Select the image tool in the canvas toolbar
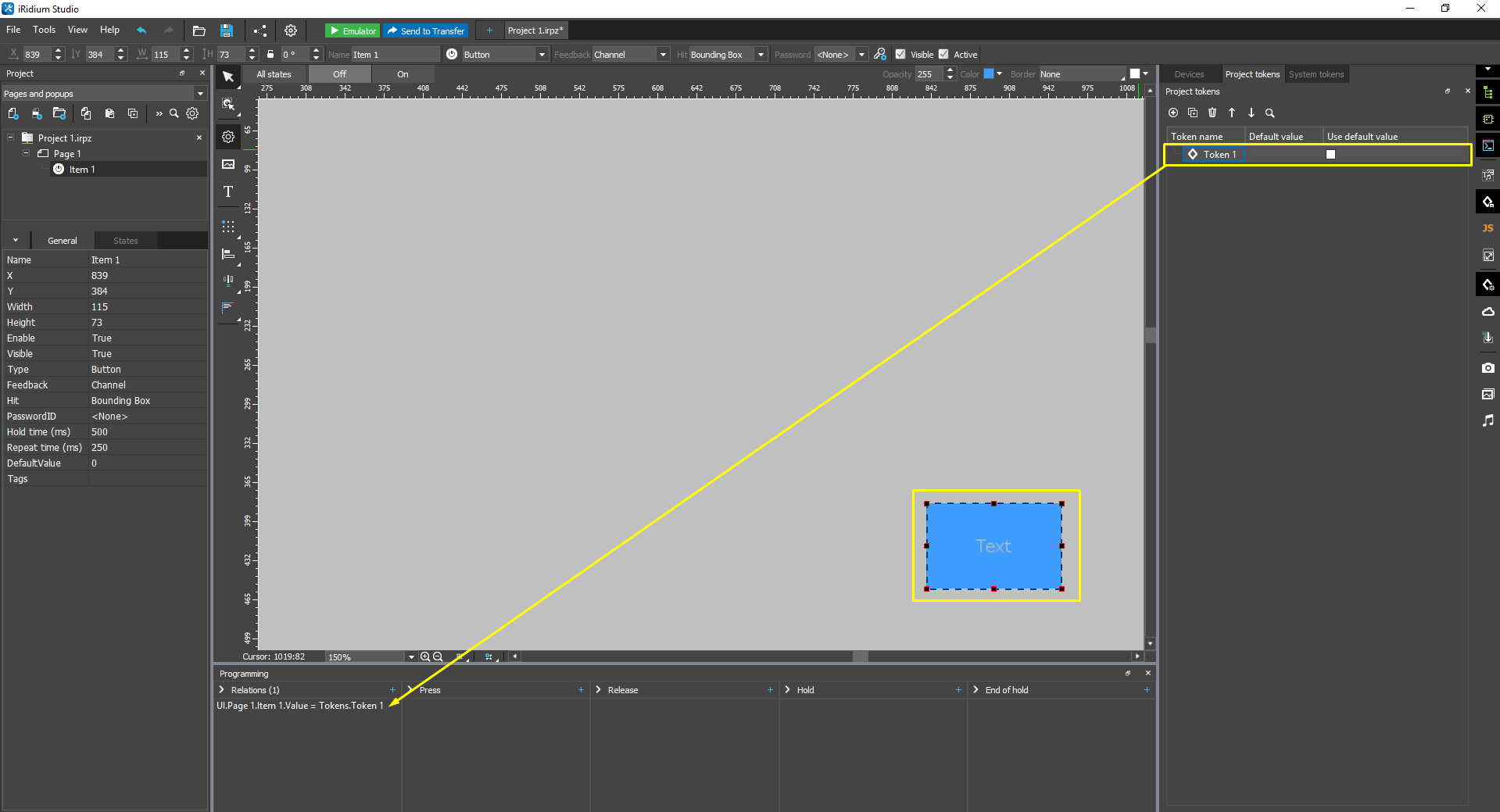The height and width of the screenshot is (812, 1500). pyautogui.click(x=228, y=164)
